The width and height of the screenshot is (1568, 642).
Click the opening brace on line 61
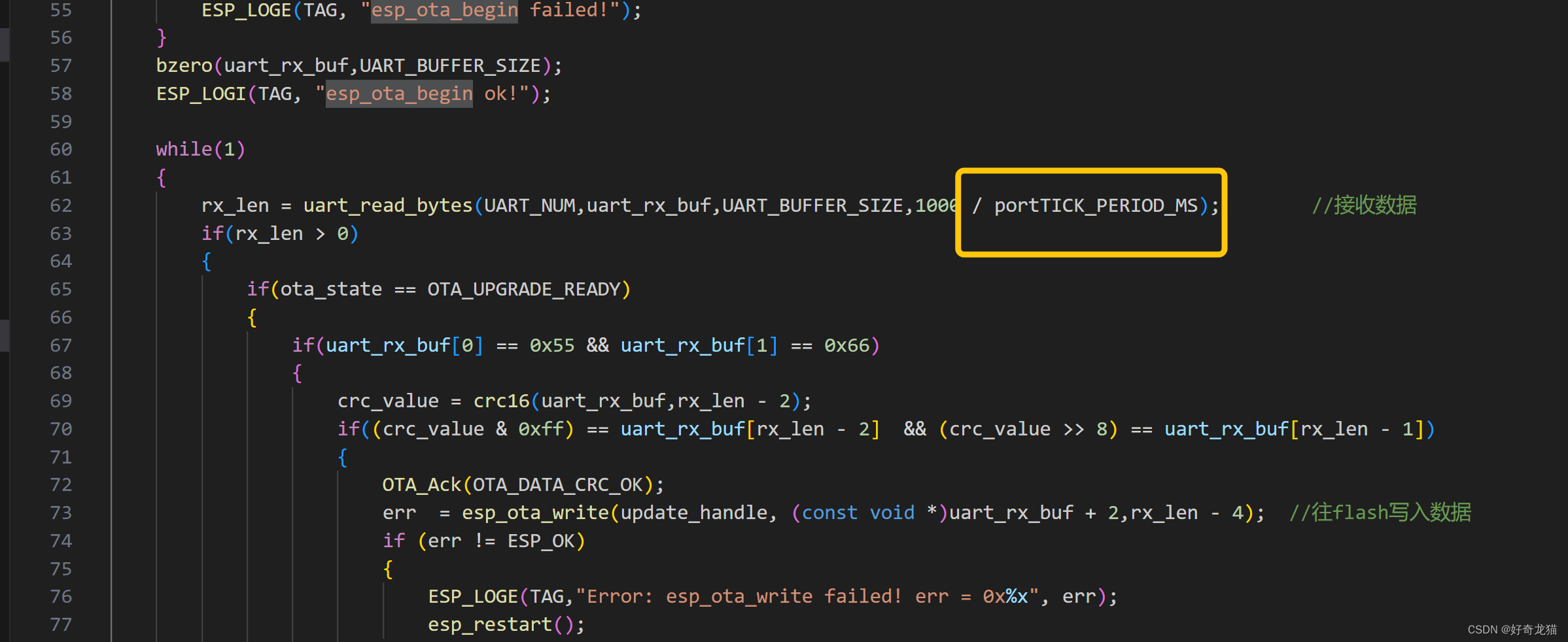pyautogui.click(x=162, y=178)
